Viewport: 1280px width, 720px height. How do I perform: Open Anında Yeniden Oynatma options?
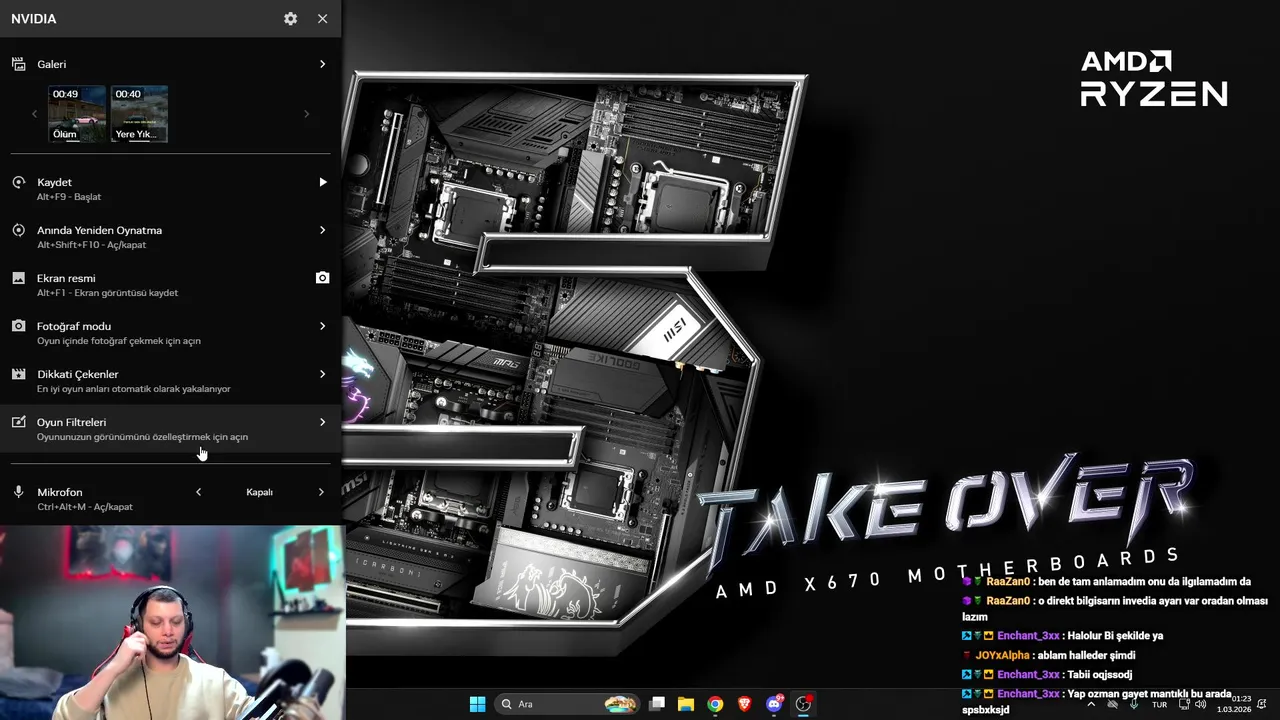[x=170, y=236]
